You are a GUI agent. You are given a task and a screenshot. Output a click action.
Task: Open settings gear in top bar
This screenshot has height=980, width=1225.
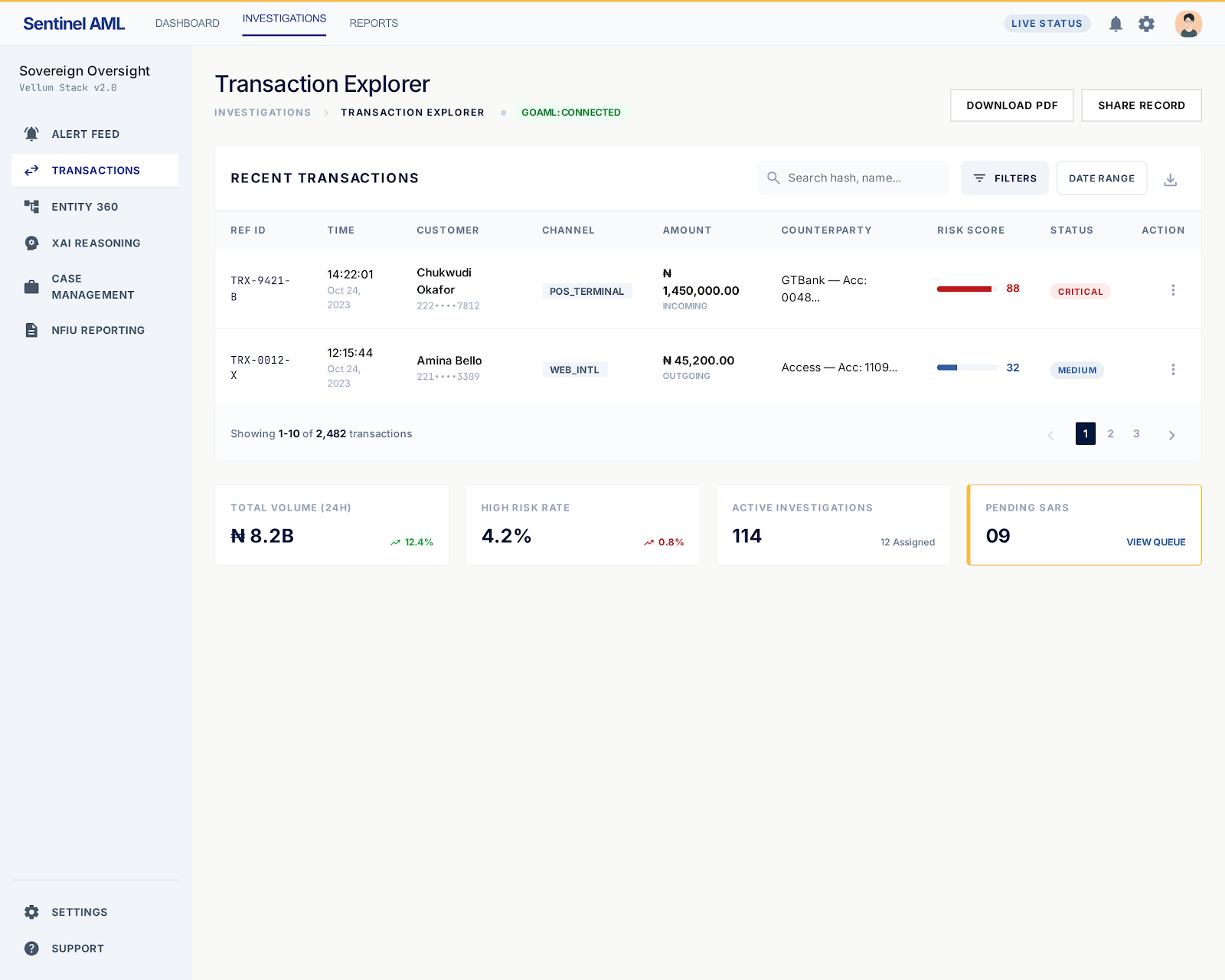1146,24
